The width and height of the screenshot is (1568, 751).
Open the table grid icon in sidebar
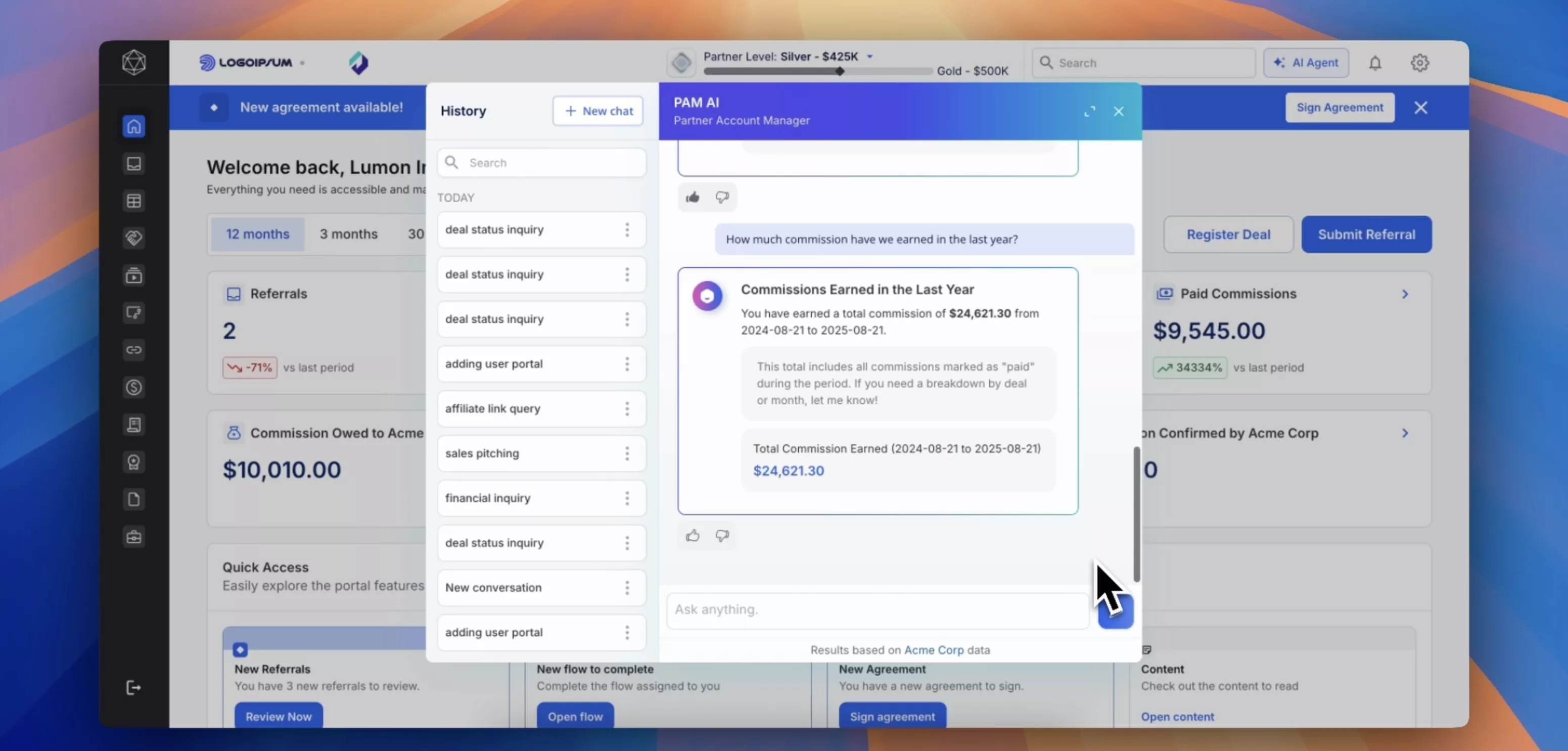point(134,201)
